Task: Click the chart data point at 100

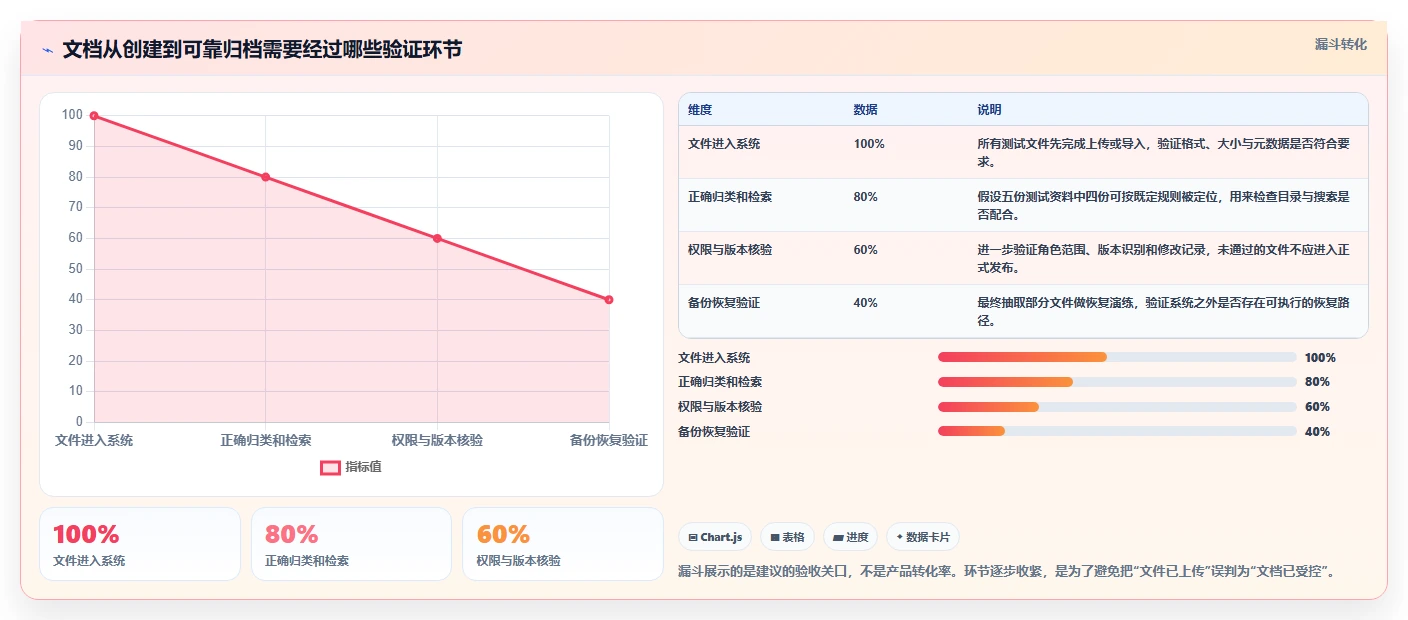Action: [x=94, y=116]
